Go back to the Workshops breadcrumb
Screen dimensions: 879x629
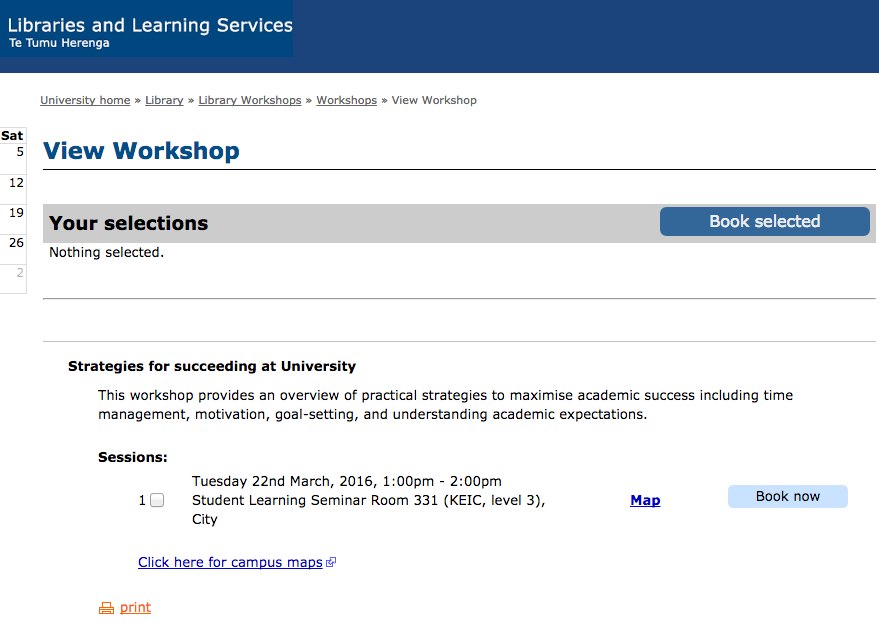pyautogui.click(x=346, y=100)
